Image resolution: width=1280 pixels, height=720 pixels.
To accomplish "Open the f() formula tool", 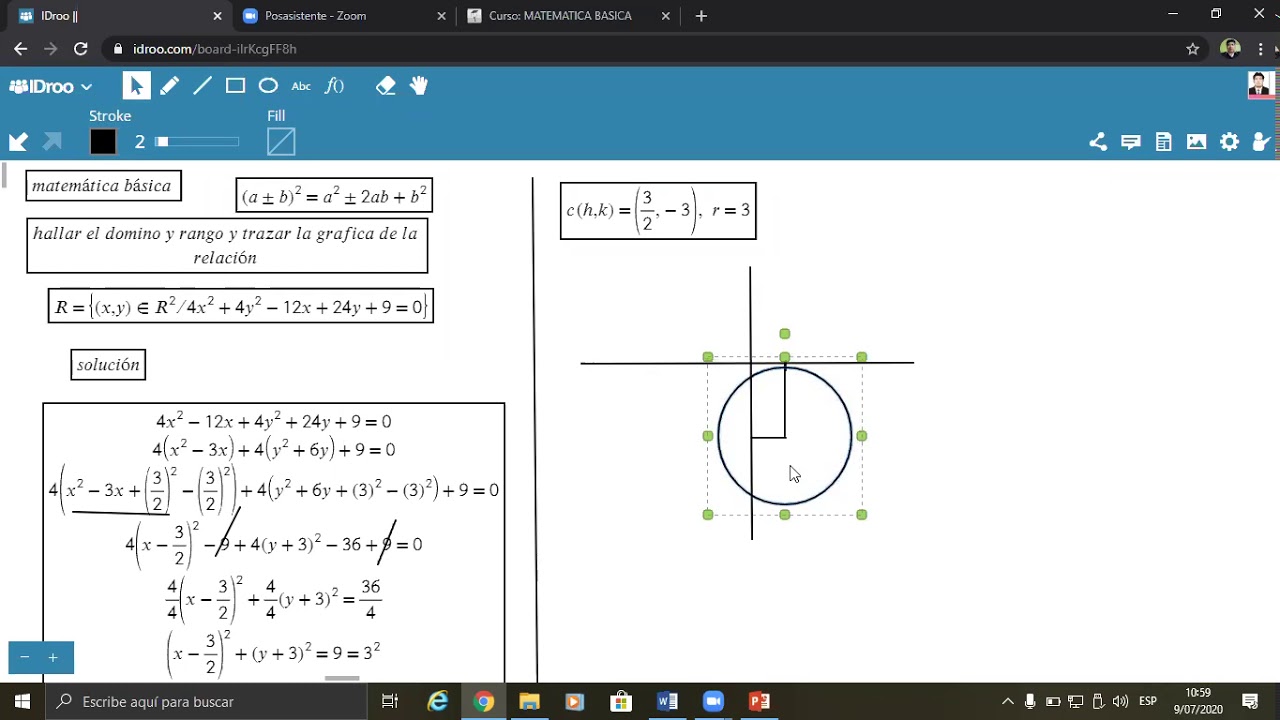I will point(334,86).
